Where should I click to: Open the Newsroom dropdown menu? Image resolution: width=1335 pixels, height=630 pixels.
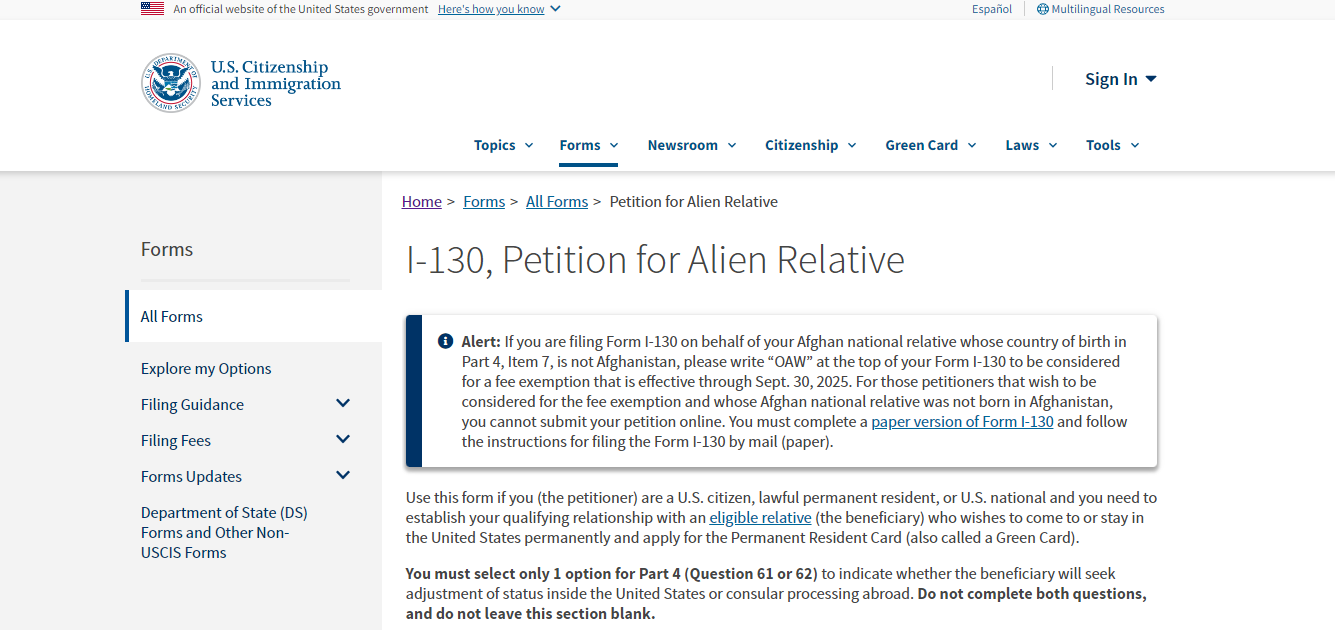coord(691,145)
